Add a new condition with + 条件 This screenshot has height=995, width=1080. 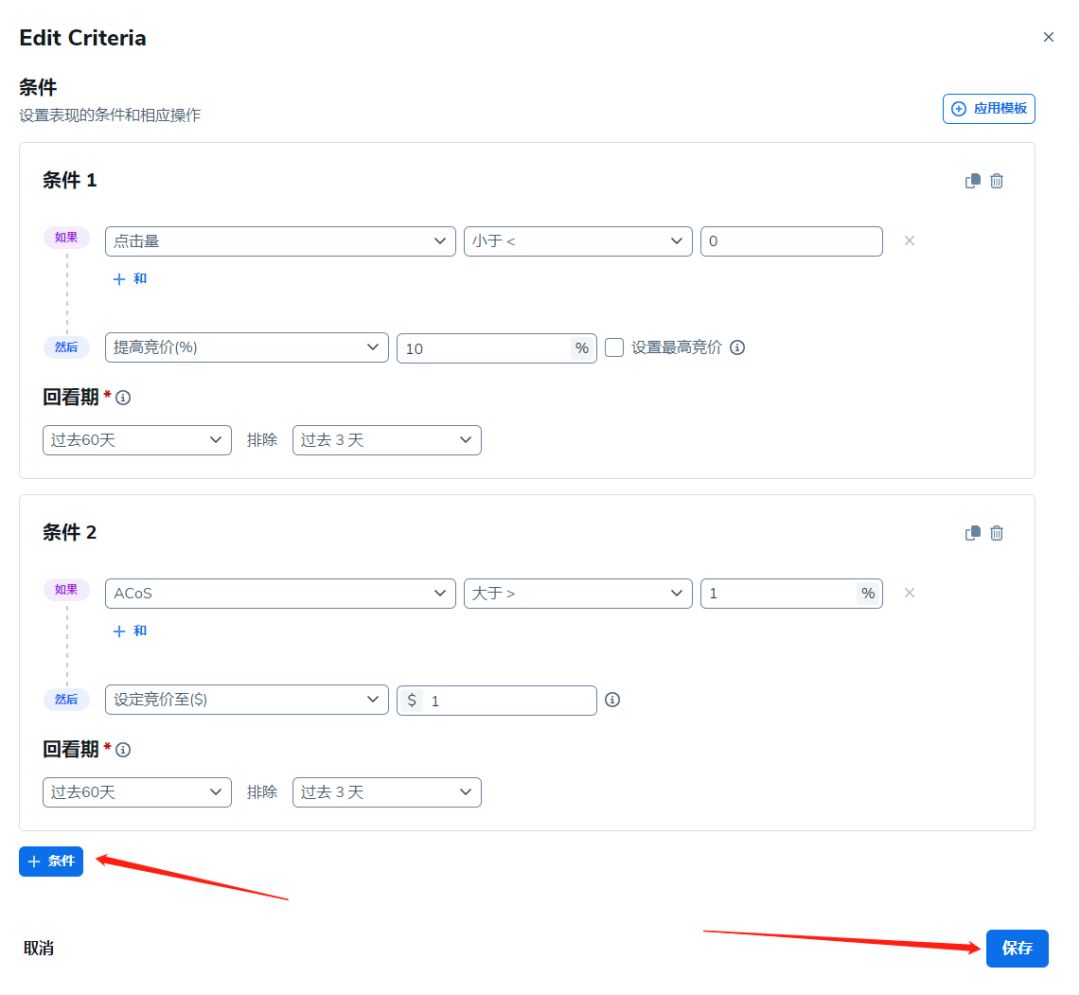51,861
